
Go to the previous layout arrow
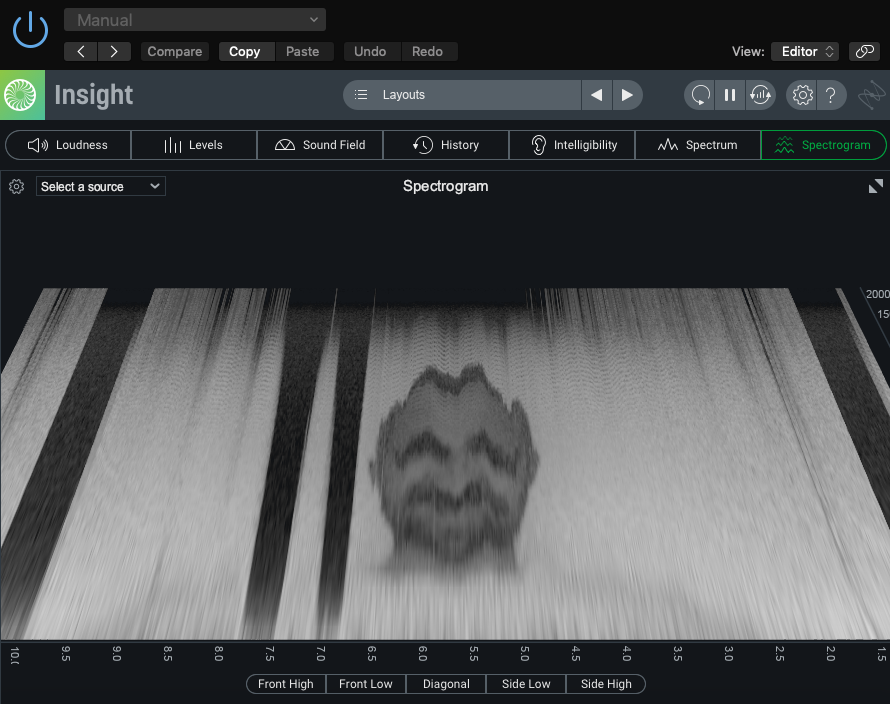[x=597, y=95]
